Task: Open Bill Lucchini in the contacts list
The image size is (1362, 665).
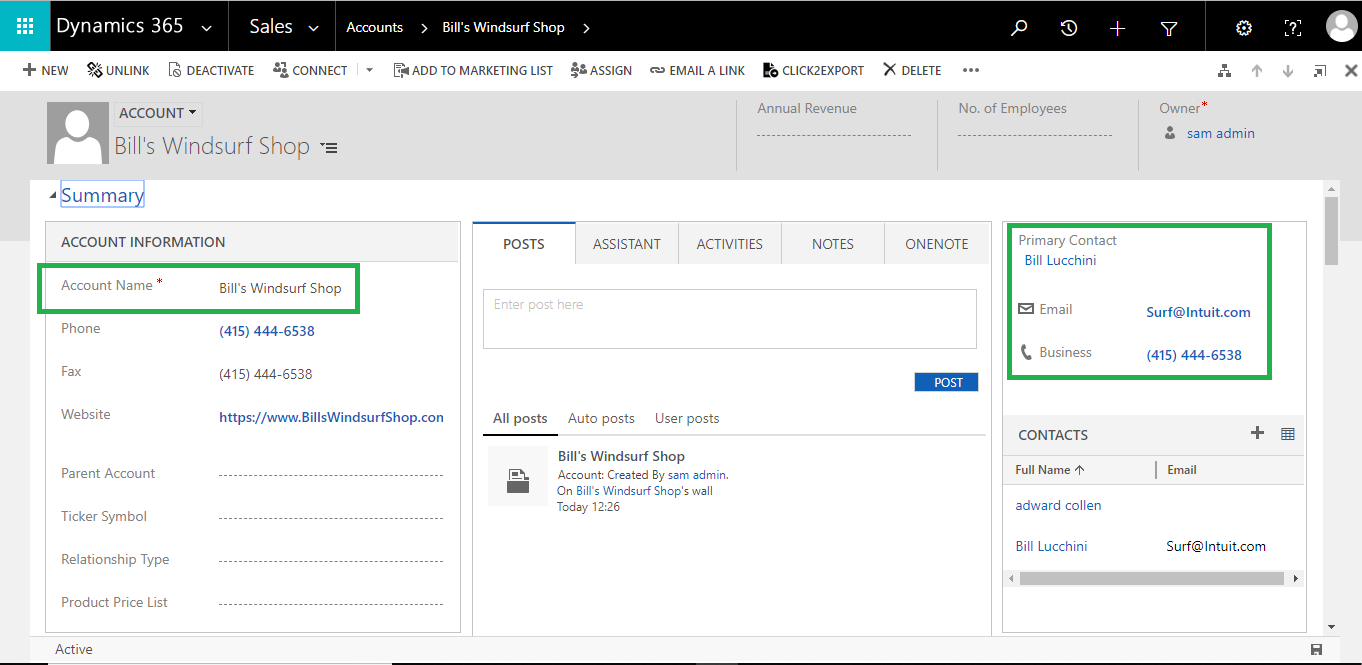Action: click(1051, 546)
